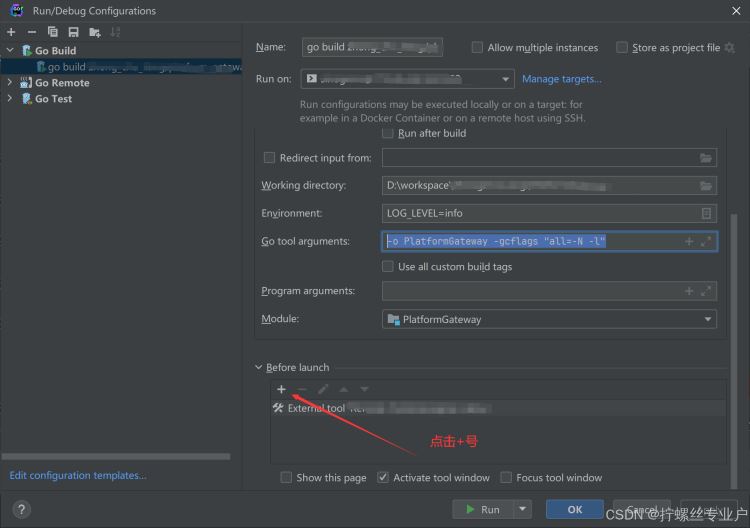Open the Run button dropdown arrow
The image size is (750, 528).
coord(522,509)
